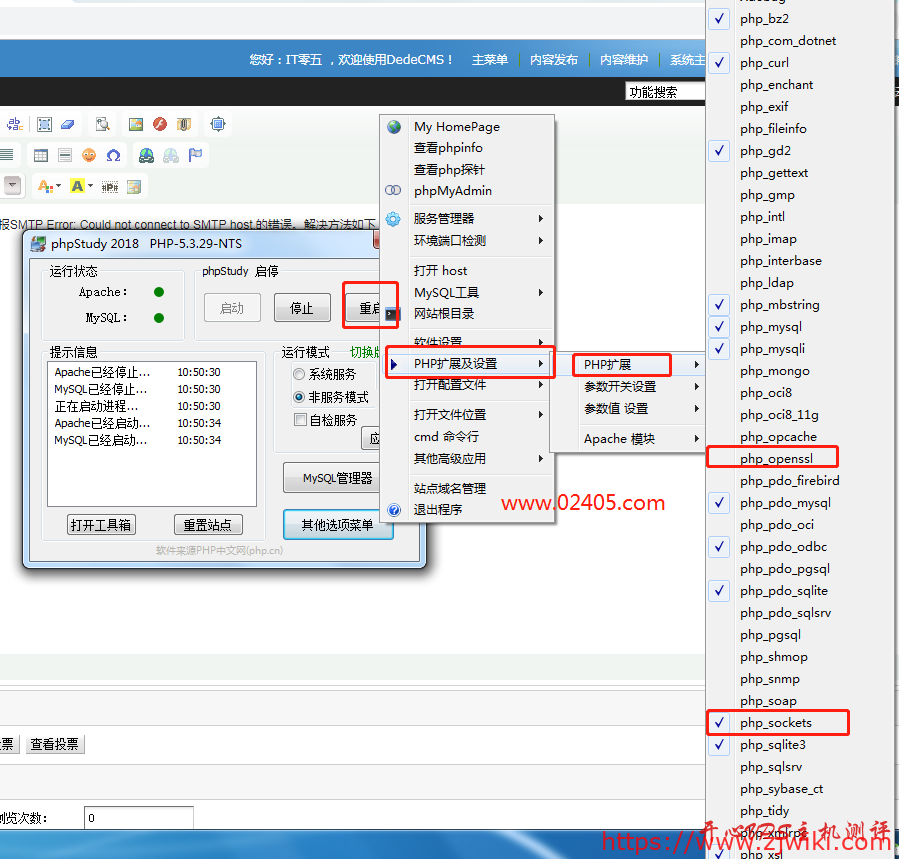
Task: Click the #P# pagination insert icon
Action: tap(108, 186)
